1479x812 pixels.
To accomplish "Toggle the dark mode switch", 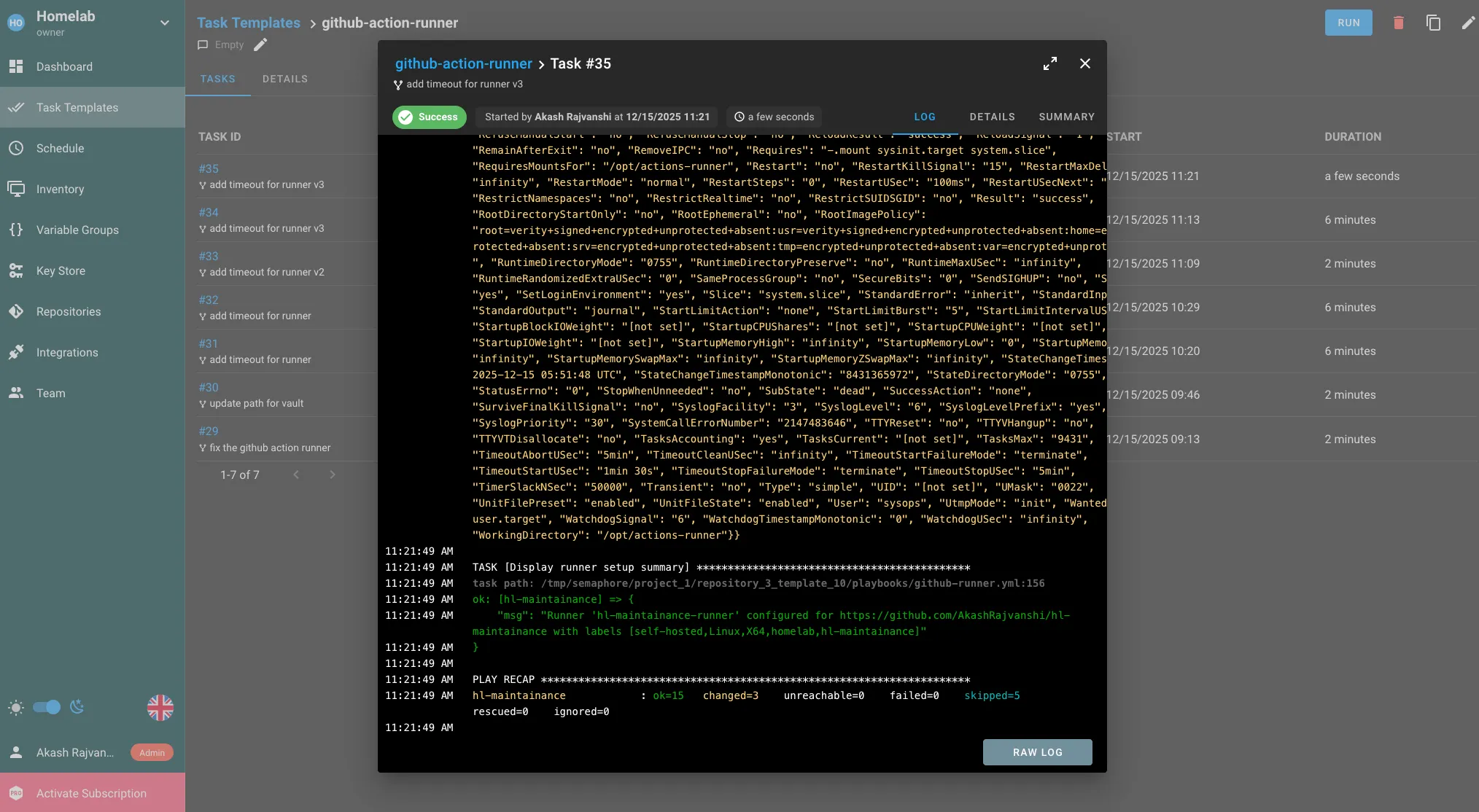I will click(x=47, y=707).
